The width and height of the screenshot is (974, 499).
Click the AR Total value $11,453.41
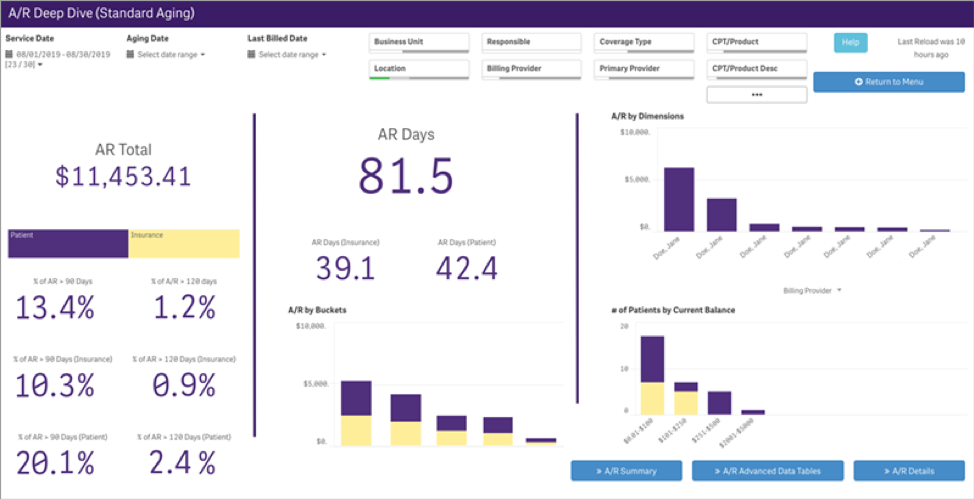pos(123,177)
